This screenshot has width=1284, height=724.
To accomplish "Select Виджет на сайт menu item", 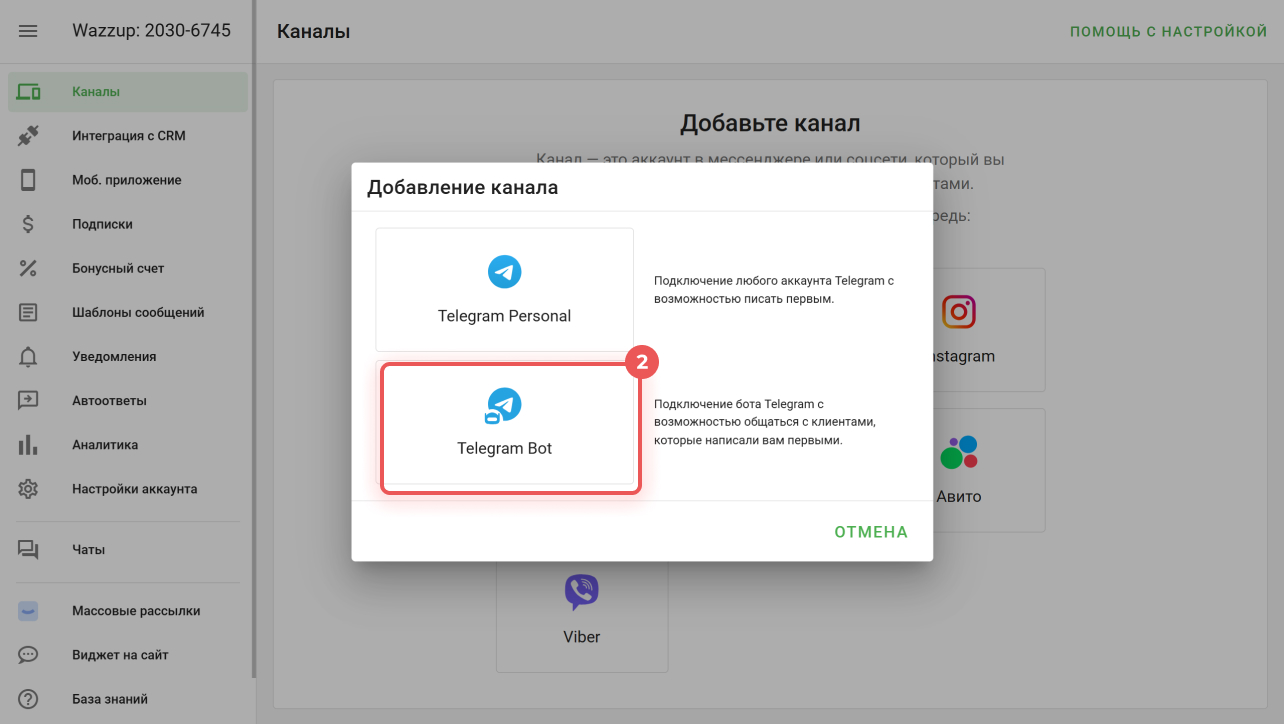I will click(128, 655).
